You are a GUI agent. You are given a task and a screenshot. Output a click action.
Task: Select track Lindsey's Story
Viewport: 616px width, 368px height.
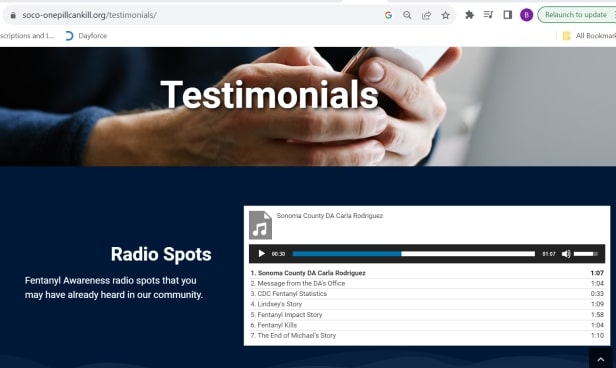point(427,304)
